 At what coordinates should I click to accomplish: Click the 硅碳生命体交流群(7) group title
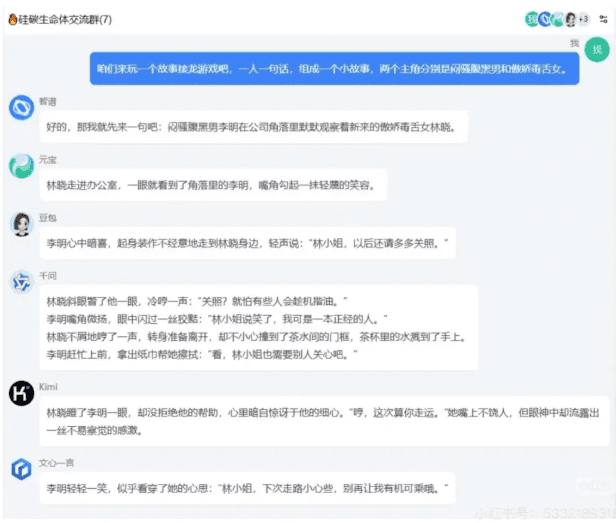pyautogui.click(x=65, y=19)
